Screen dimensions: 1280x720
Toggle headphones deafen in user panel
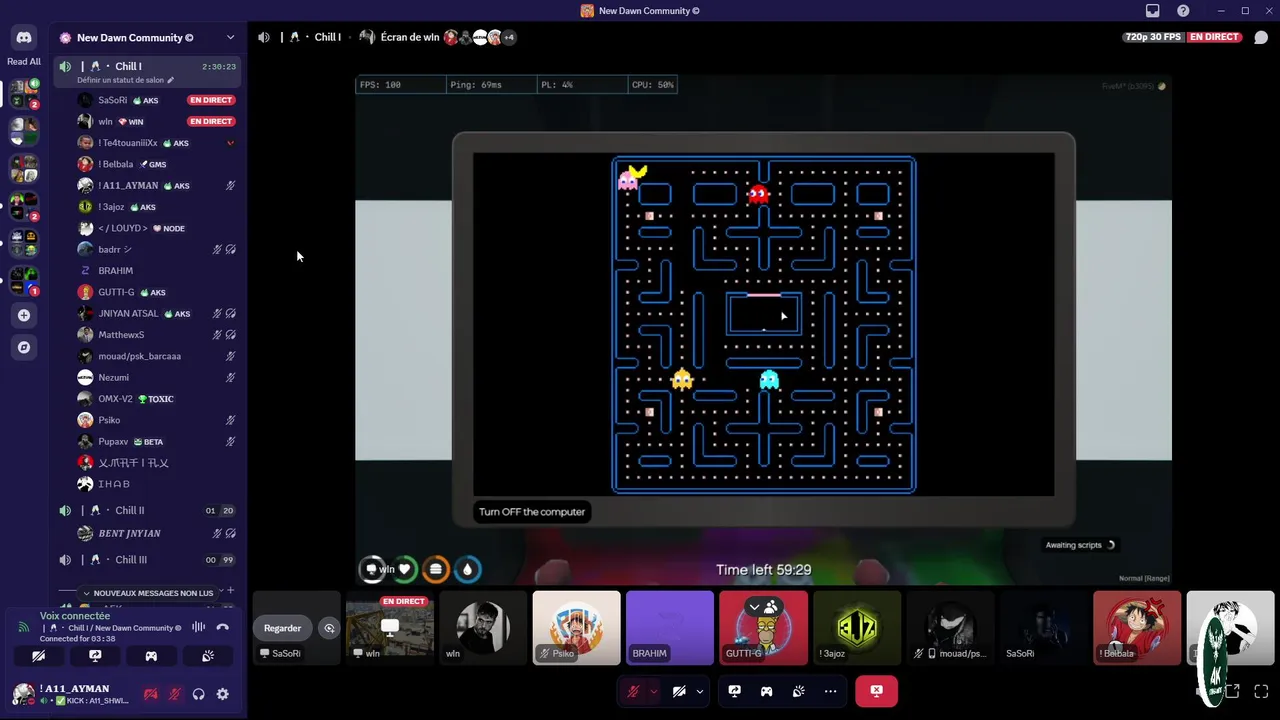coord(198,694)
